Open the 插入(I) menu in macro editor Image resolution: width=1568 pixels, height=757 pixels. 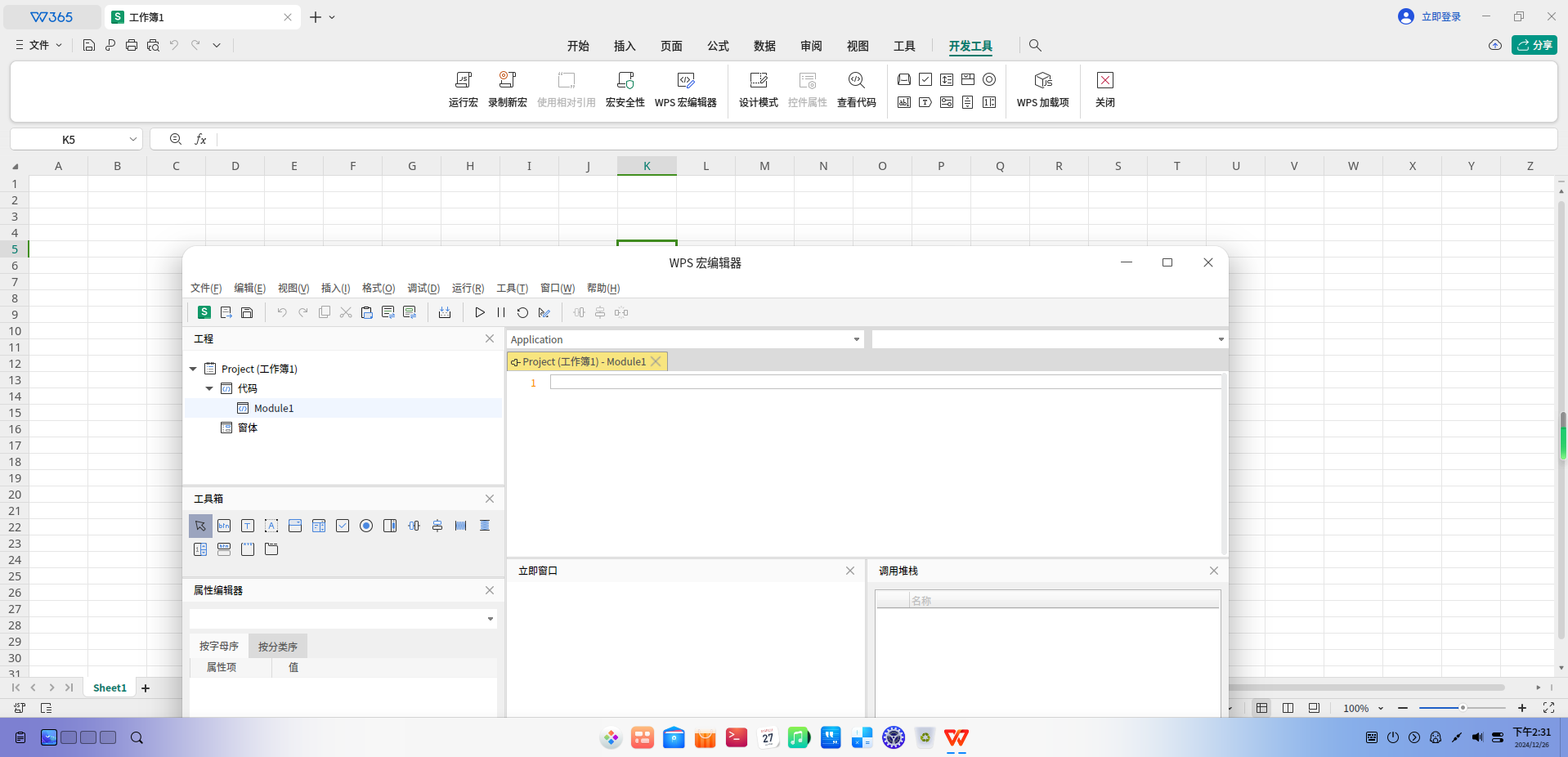tap(335, 288)
